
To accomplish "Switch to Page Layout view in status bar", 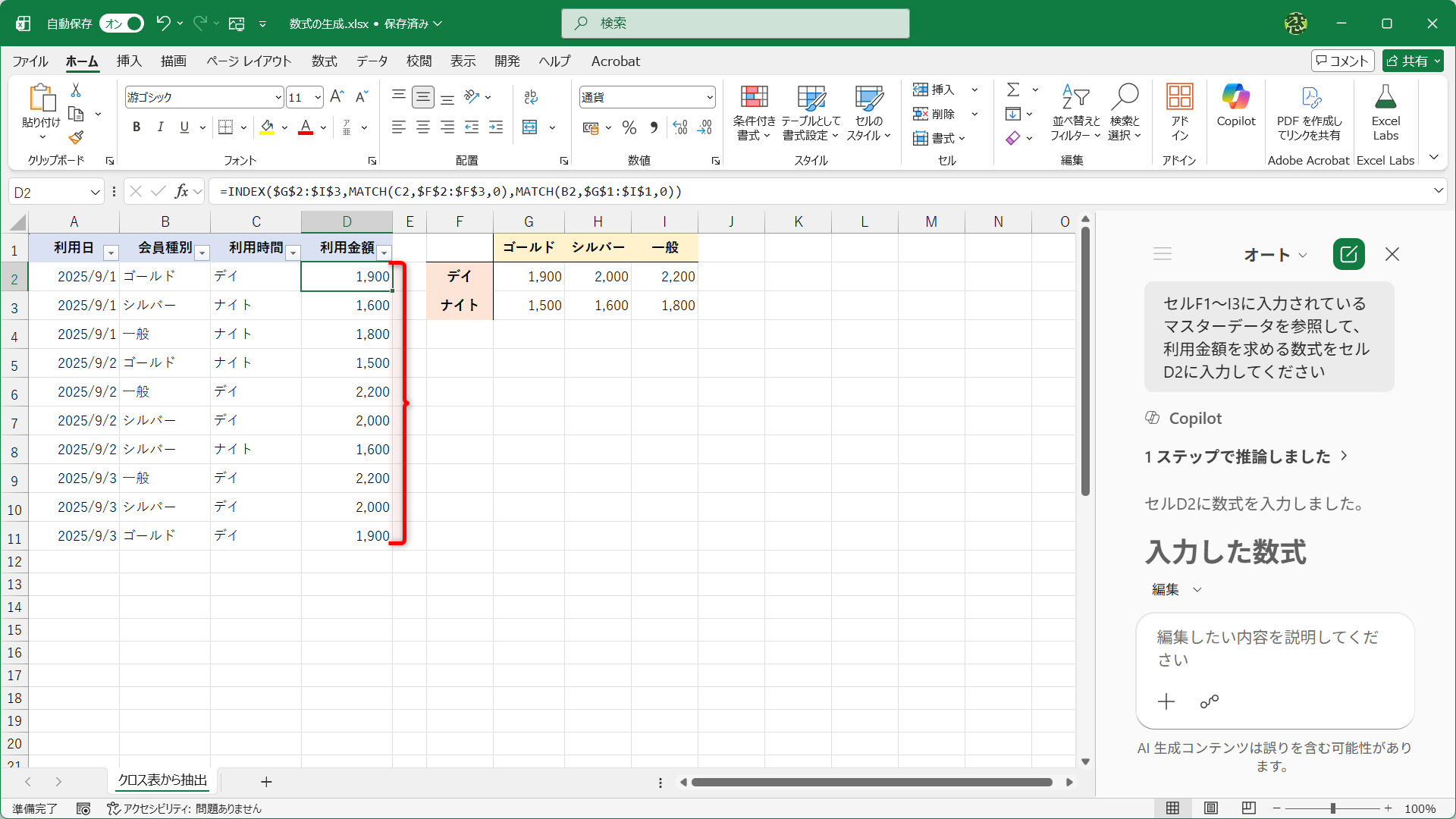I will point(1211,808).
